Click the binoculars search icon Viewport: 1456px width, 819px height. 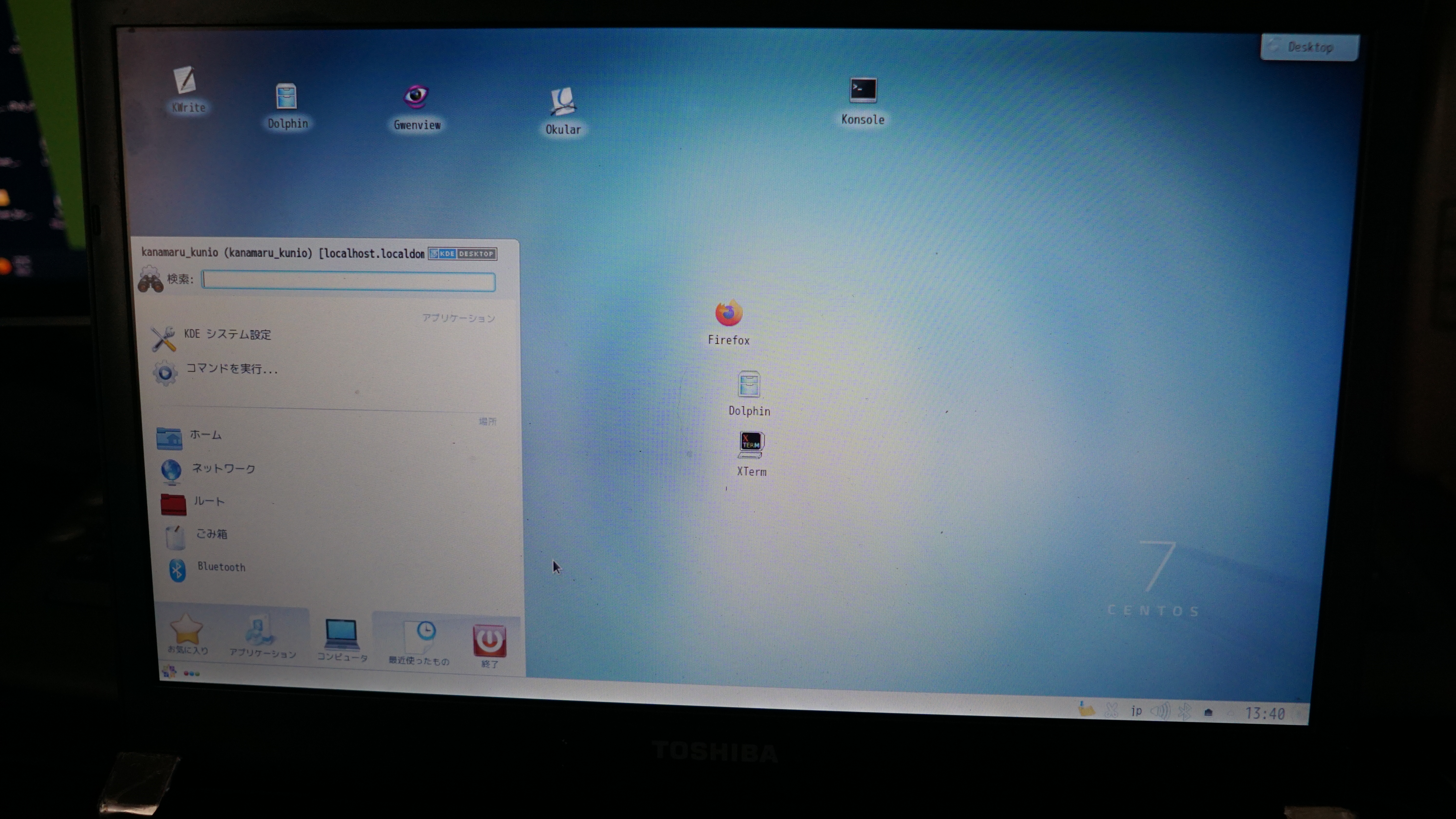coord(150,280)
